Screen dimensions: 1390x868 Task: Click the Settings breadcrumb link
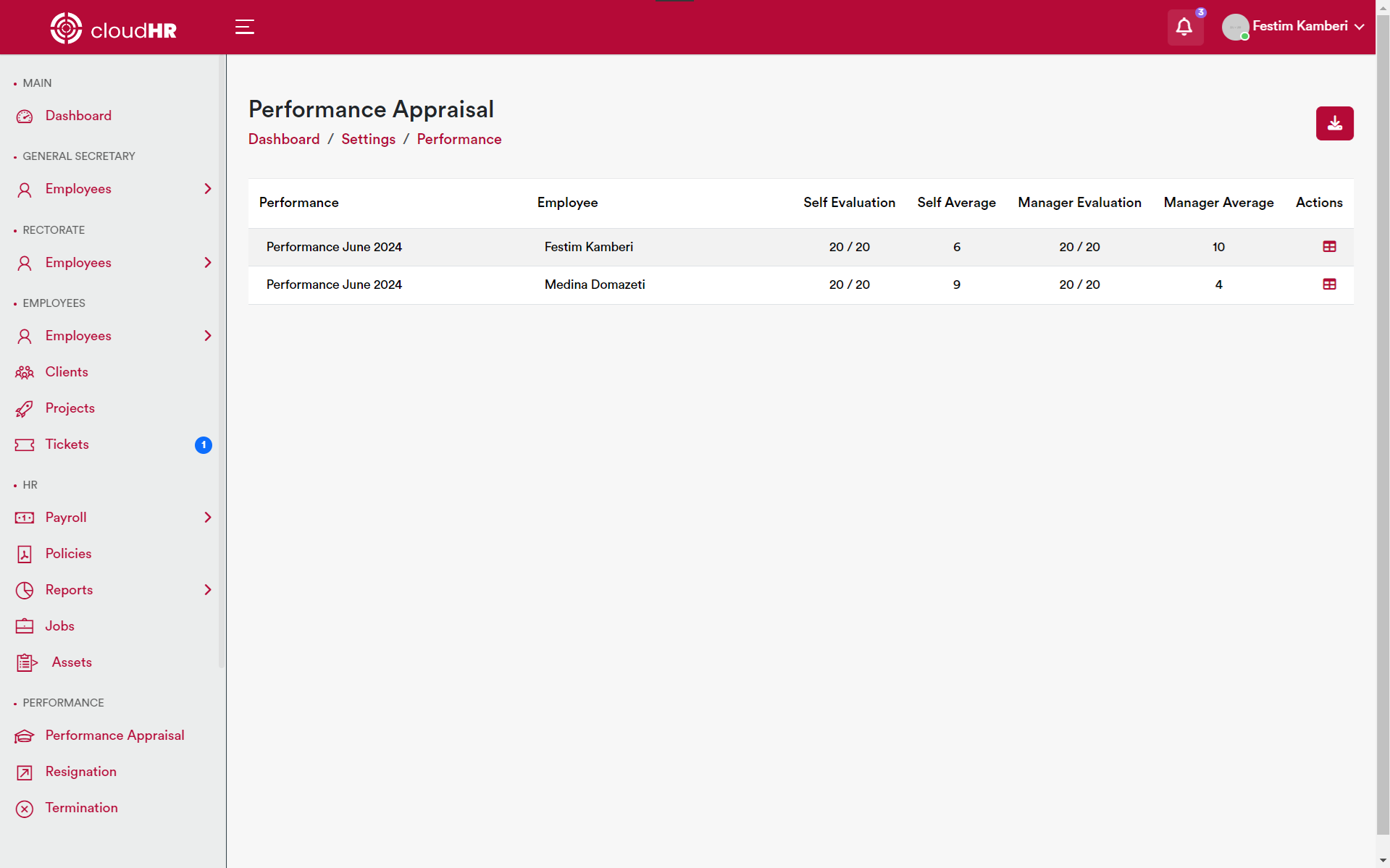pos(368,139)
